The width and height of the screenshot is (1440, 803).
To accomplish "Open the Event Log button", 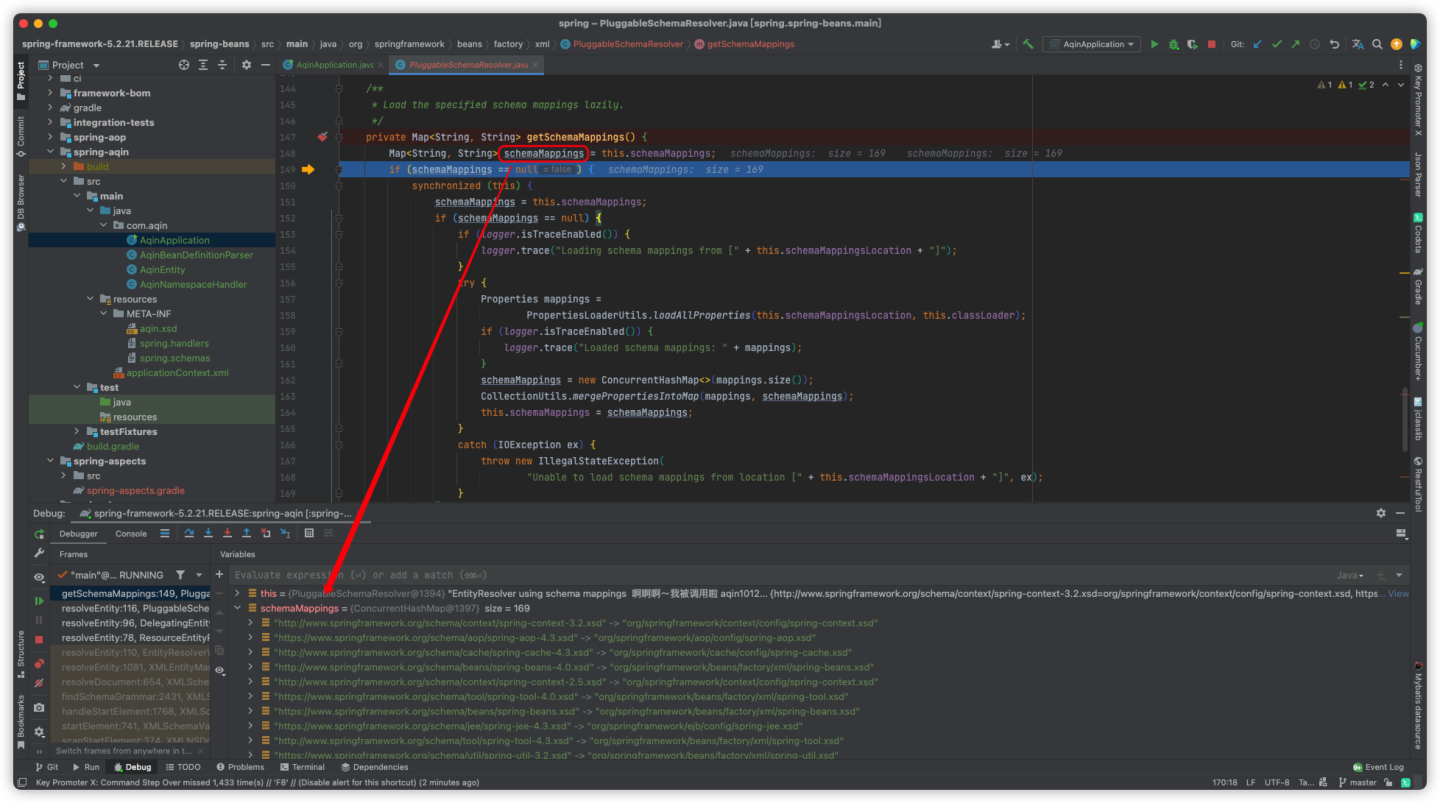I will tap(1378, 767).
